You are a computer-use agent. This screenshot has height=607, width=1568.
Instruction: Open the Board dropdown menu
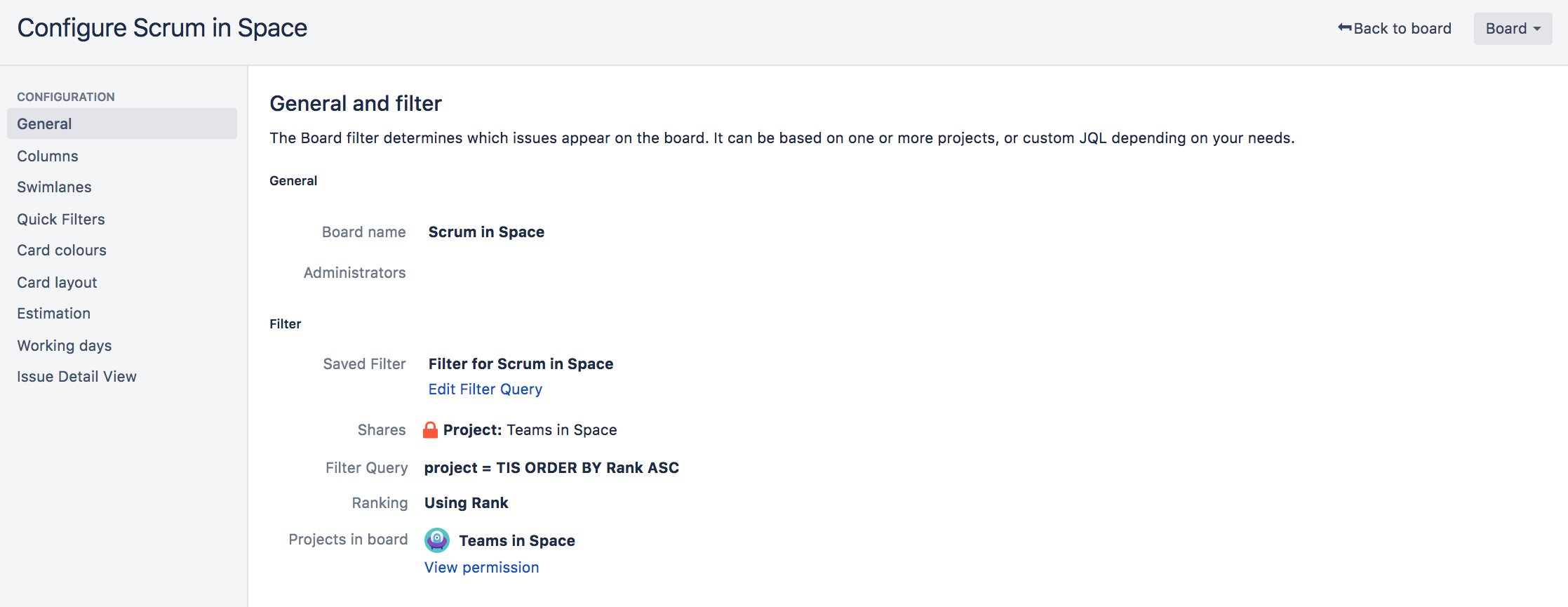[1512, 29]
